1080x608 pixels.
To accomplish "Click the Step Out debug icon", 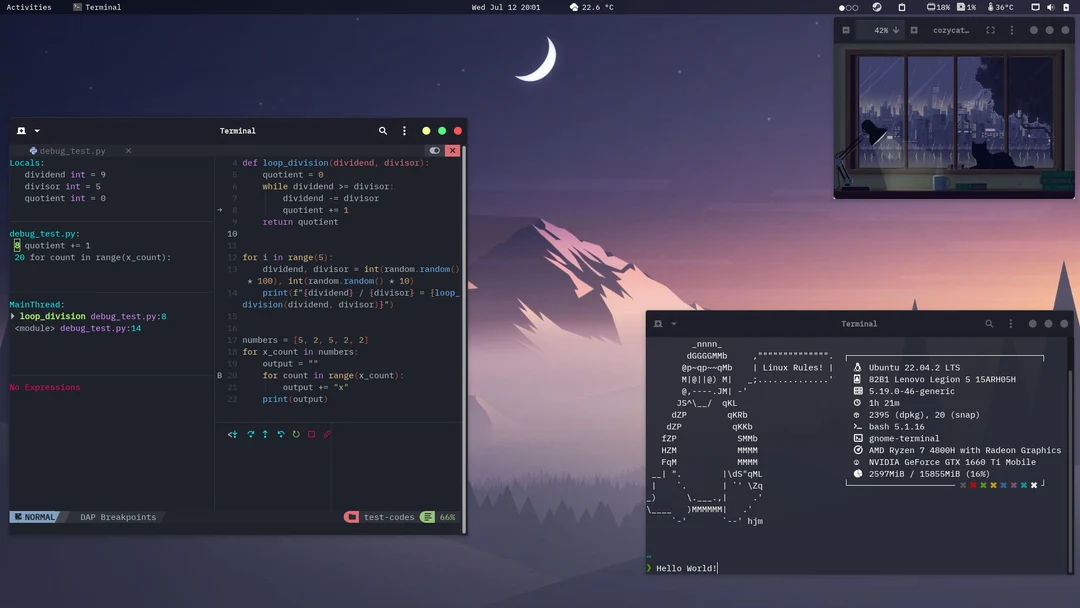I will pyautogui.click(x=265, y=434).
